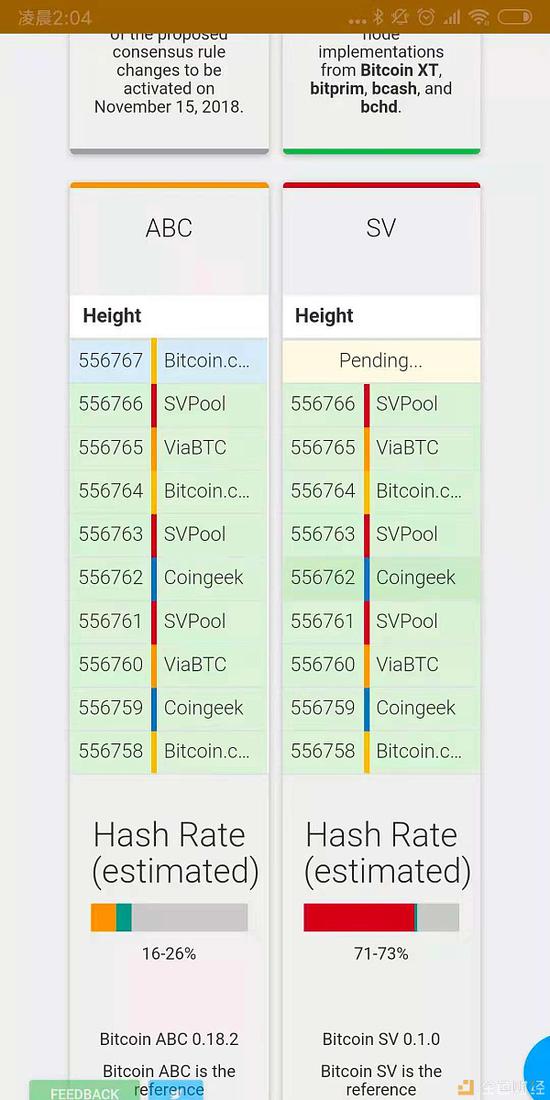This screenshot has width=550, height=1100.
Task: Tap the muted bell status icon
Action: tap(401, 17)
